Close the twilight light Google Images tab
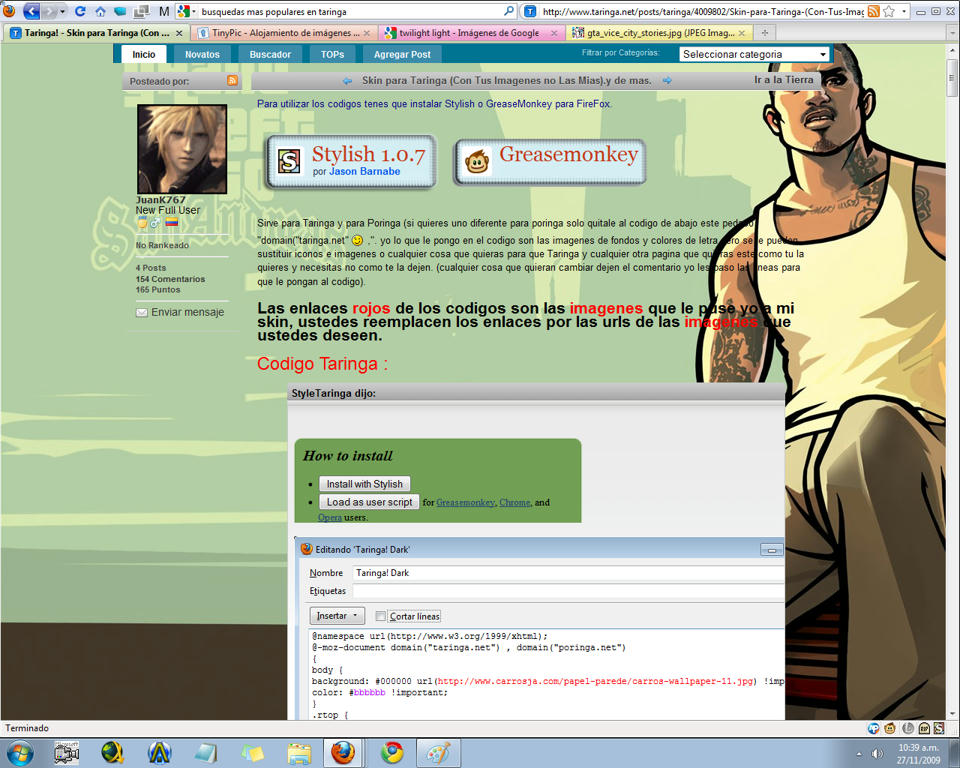Viewport: 960px width, 768px height. pos(554,33)
